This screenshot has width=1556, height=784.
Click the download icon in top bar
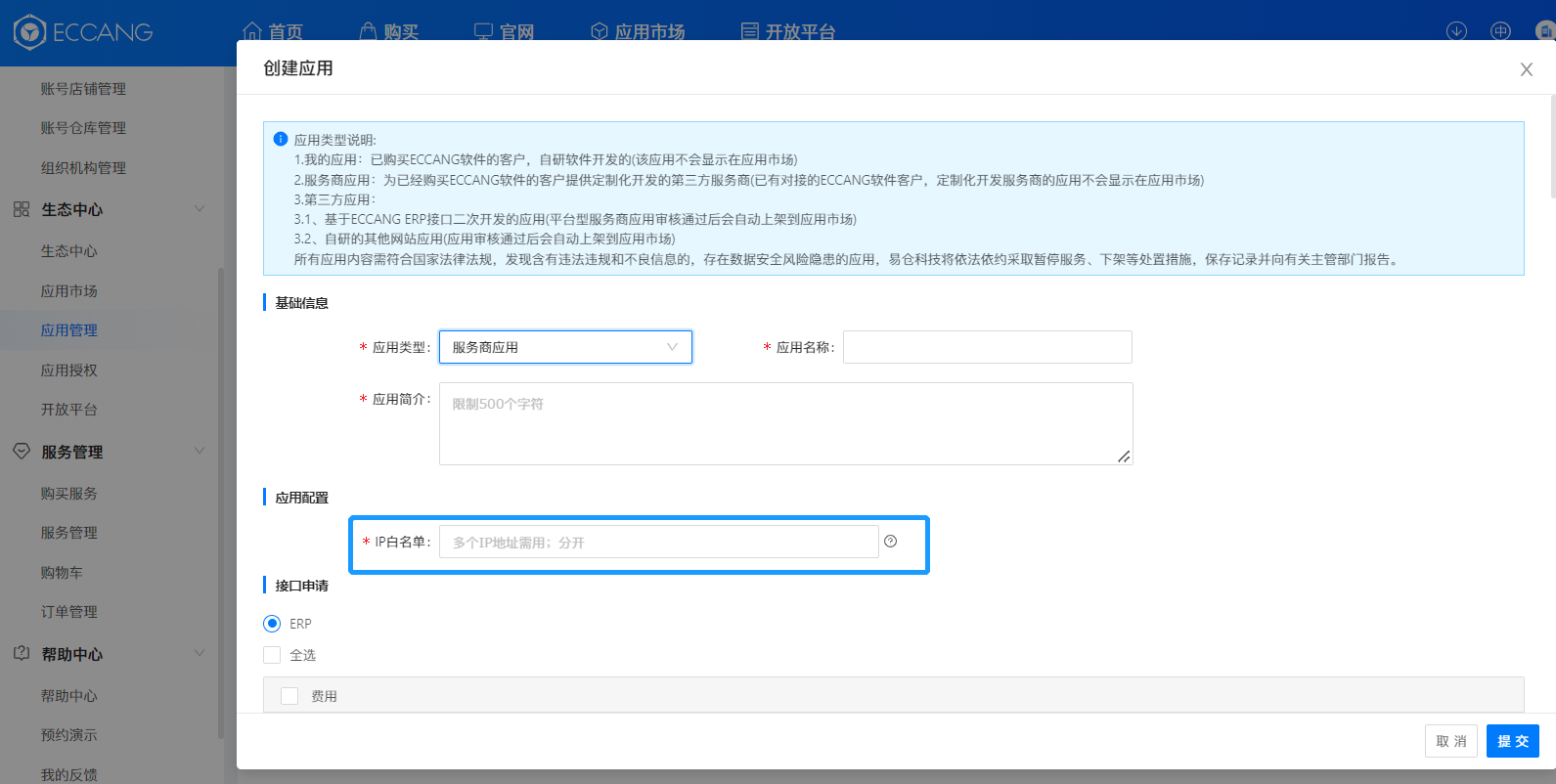click(1456, 31)
